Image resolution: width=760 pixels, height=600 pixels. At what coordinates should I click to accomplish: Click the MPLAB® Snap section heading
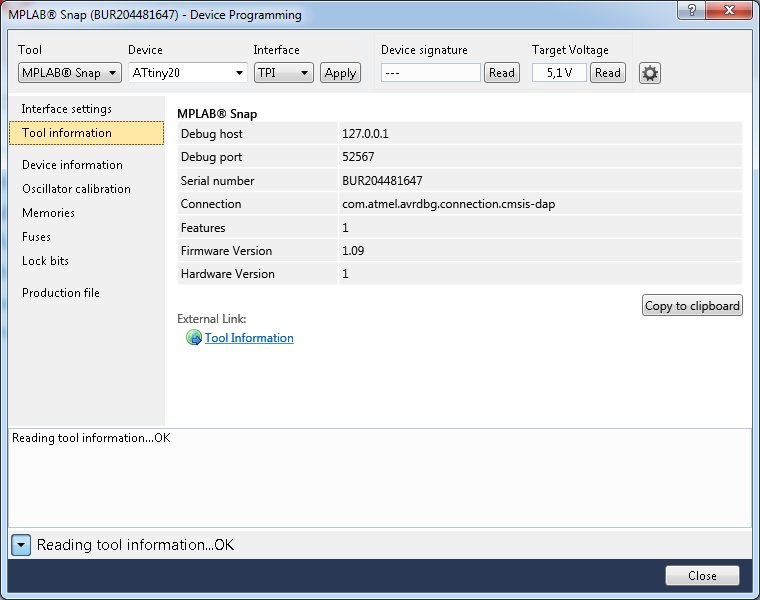click(x=217, y=114)
